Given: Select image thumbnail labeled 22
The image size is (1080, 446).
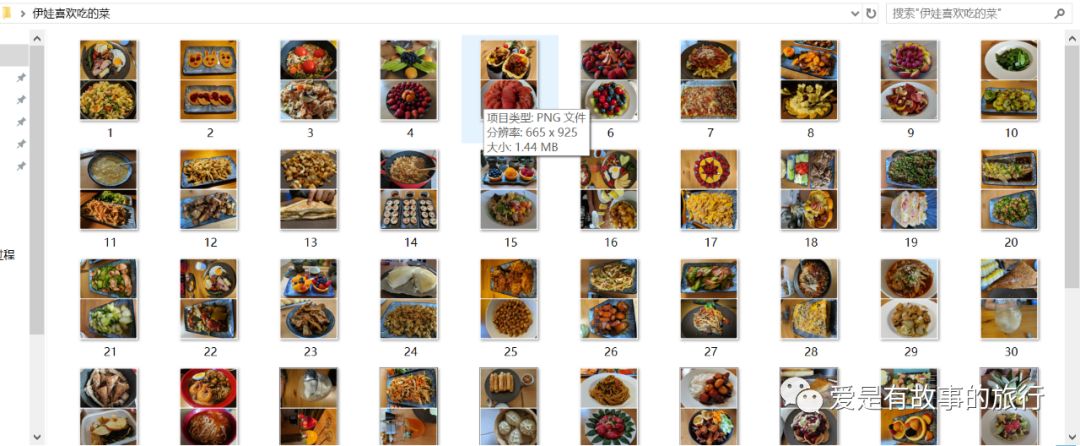Looking at the screenshot, I should coord(209,299).
